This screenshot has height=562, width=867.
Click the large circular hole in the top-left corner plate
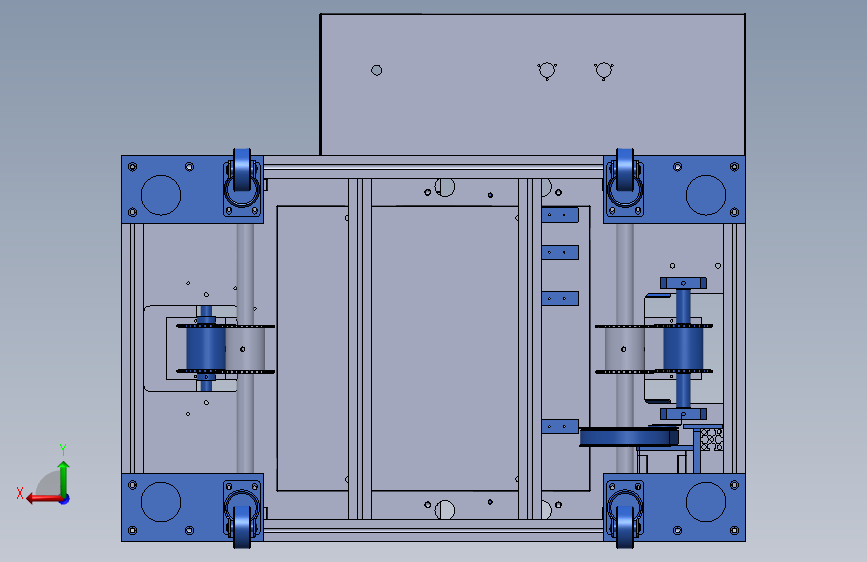(161, 195)
